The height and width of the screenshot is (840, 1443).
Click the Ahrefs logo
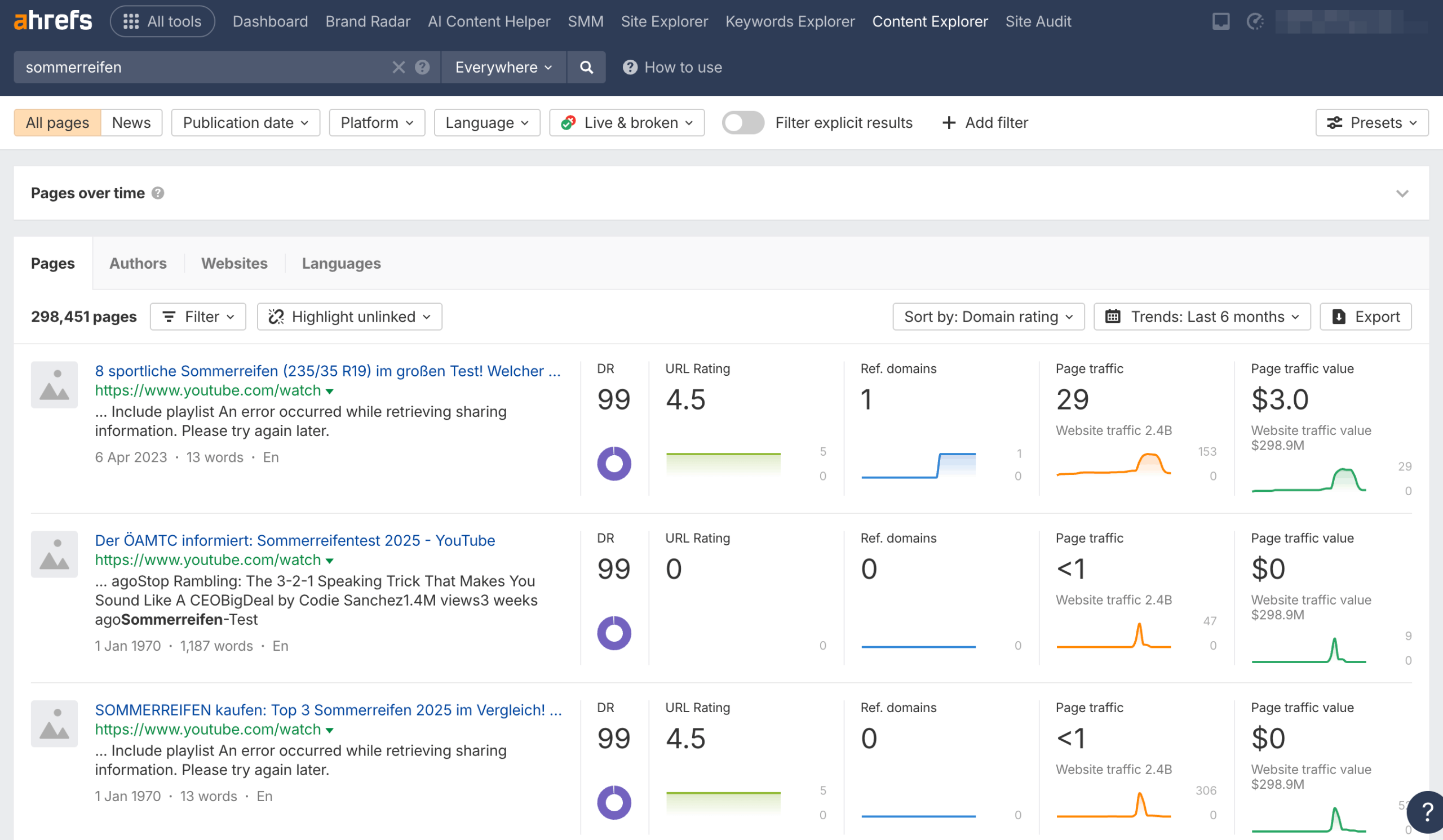[x=52, y=21]
